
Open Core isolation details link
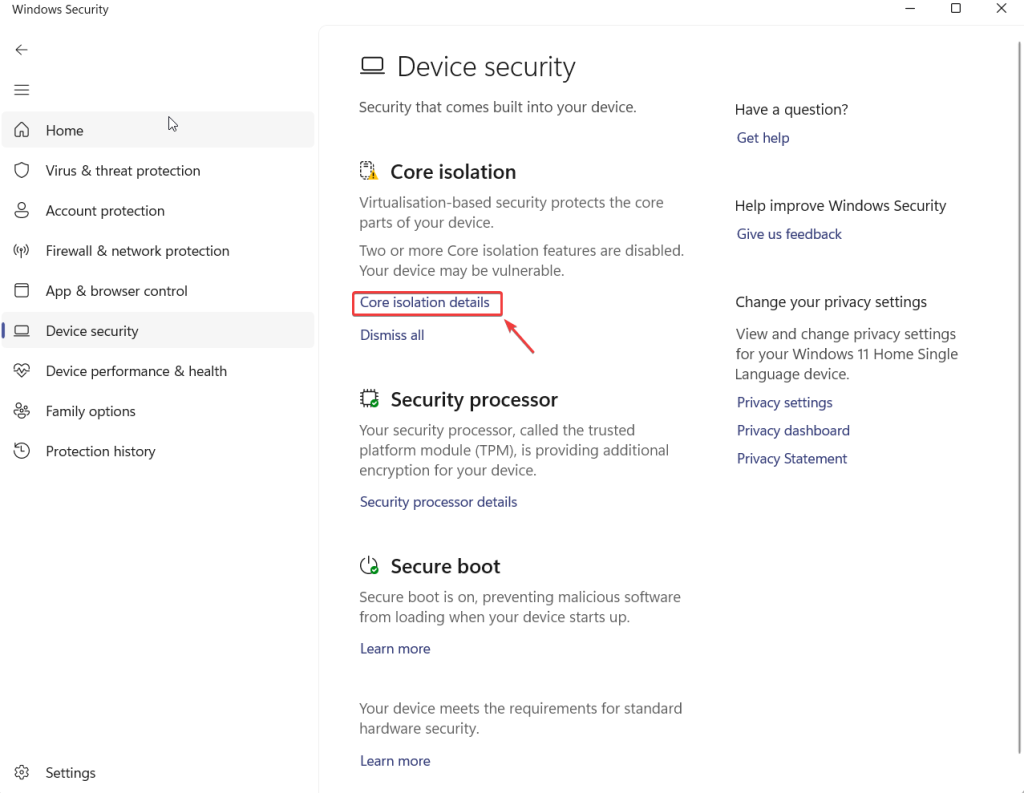tap(425, 303)
